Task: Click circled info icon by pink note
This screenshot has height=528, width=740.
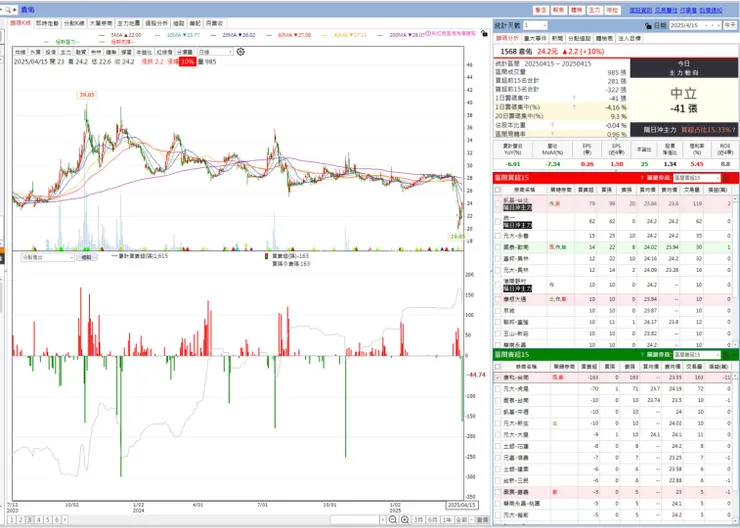Action: [x=428, y=34]
